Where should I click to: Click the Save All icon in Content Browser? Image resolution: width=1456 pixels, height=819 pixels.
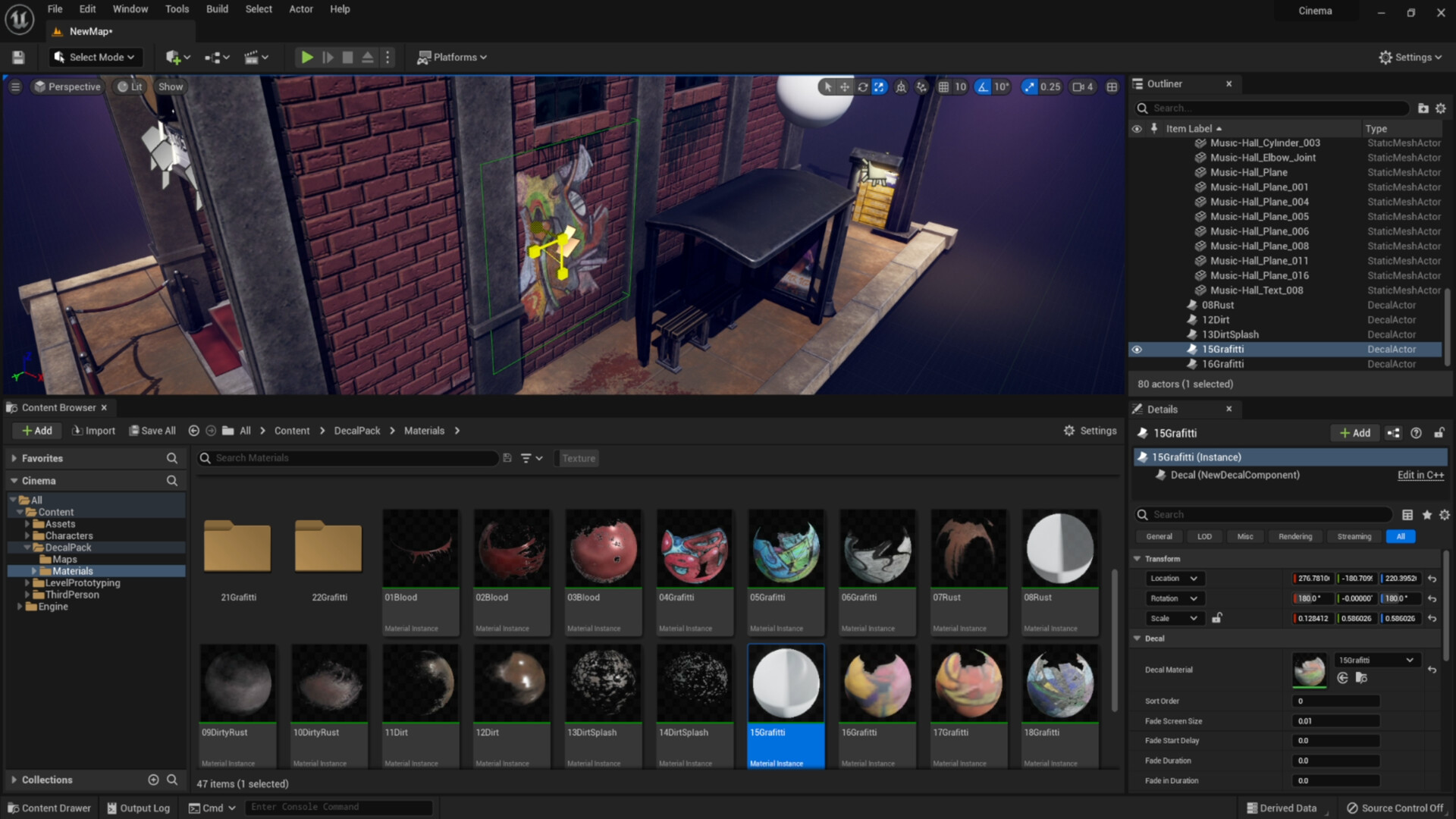point(135,430)
